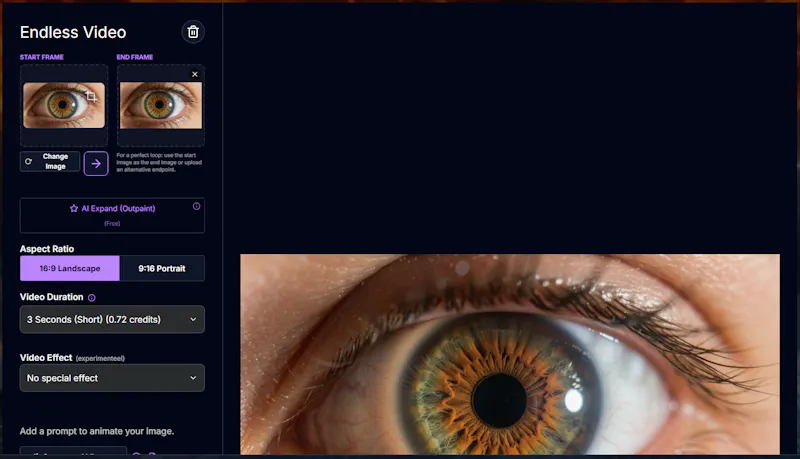The image size is (800, 459).
Task: Click 'Add a prompt to animate your image' text
Action: click(x=97, y=431)
